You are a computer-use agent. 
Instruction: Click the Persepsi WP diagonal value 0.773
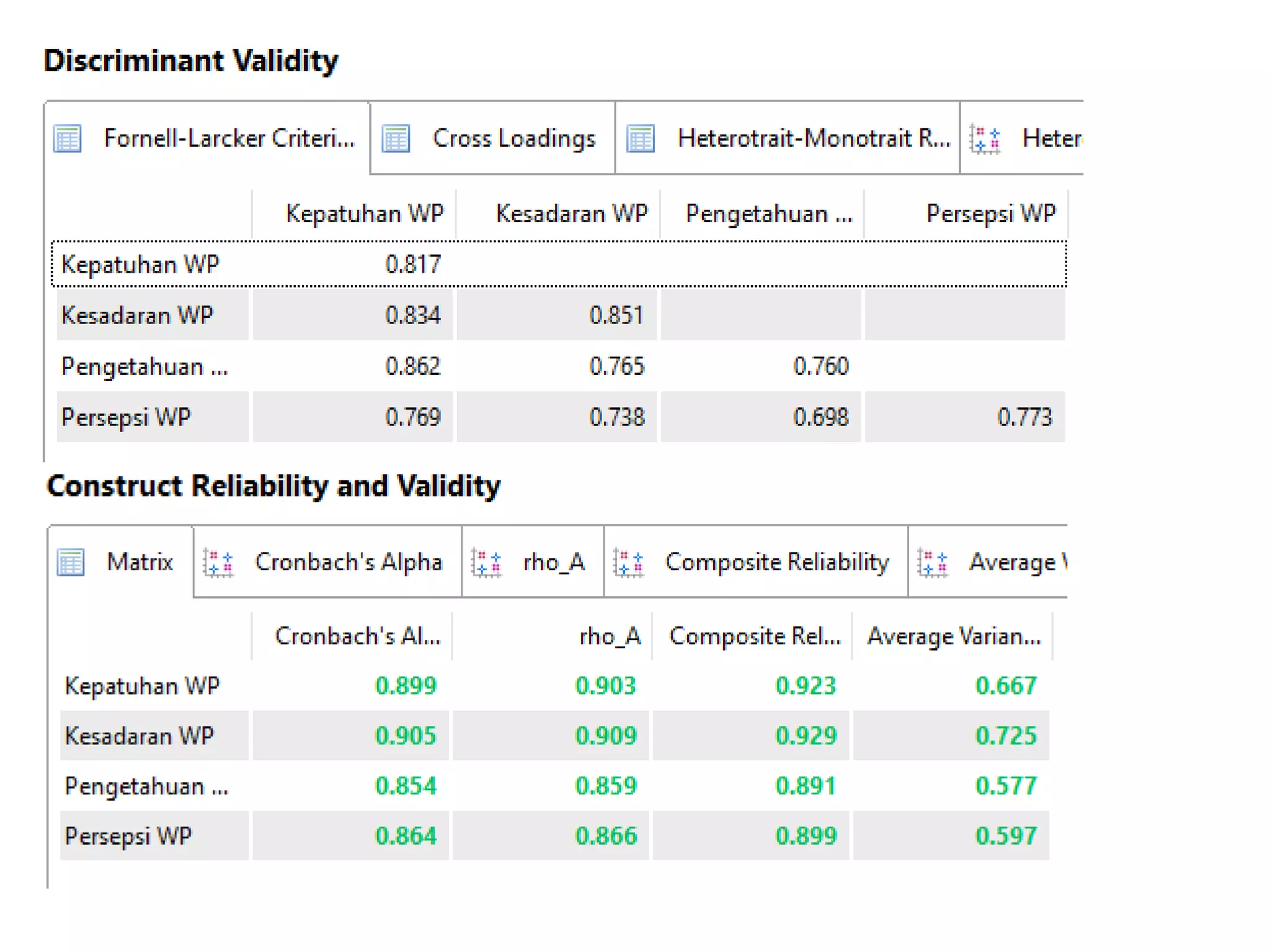(x=1024, y=417)
